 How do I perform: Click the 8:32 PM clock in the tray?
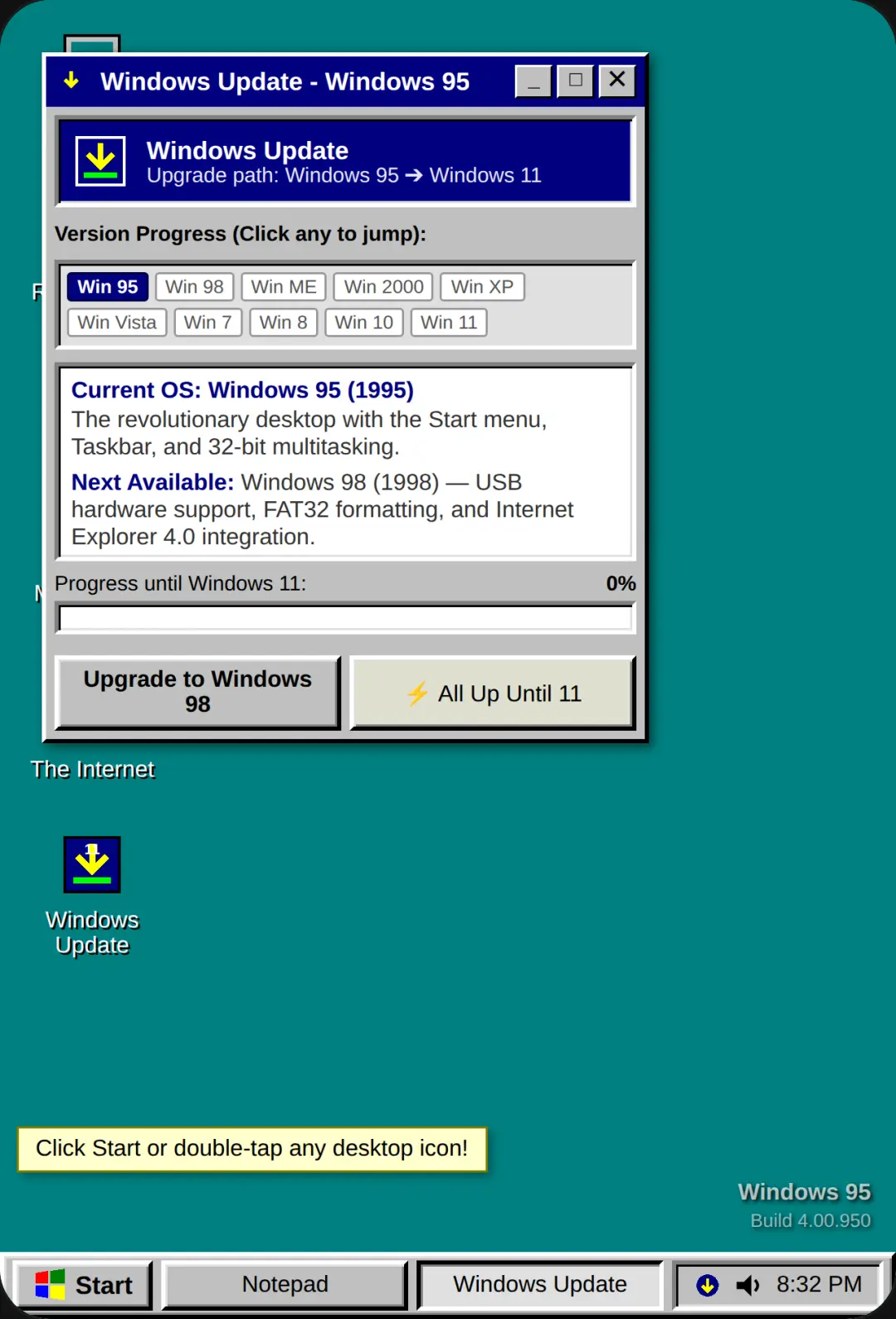click(819, 1285)
